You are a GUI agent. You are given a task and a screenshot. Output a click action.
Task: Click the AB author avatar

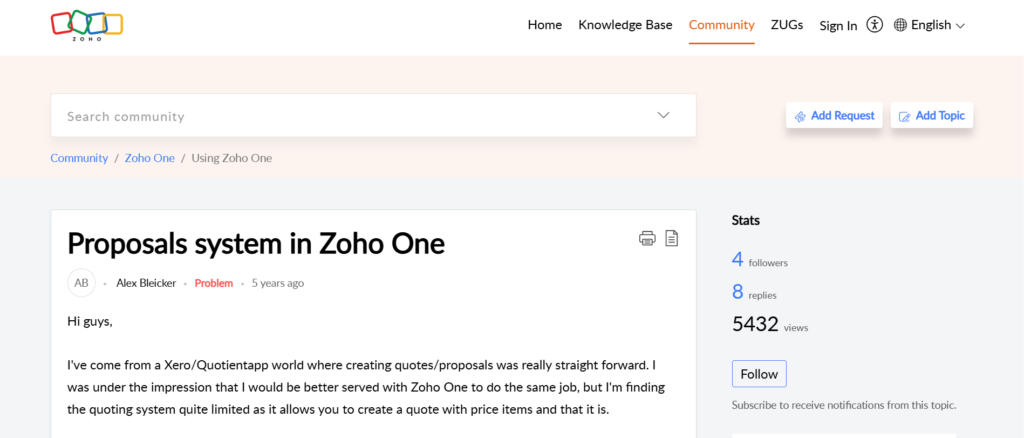click(x=81, y=283)
